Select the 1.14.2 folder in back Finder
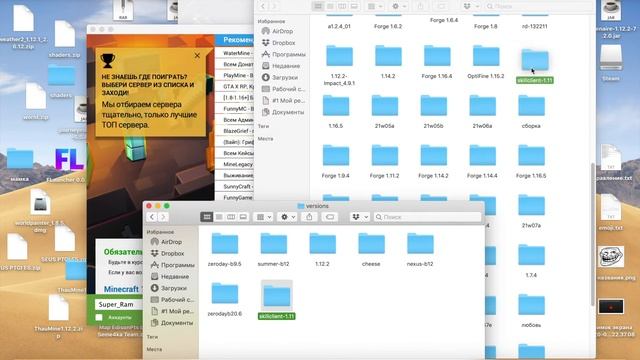This screenshot has width=640, height=360. [x=388, y=62]
